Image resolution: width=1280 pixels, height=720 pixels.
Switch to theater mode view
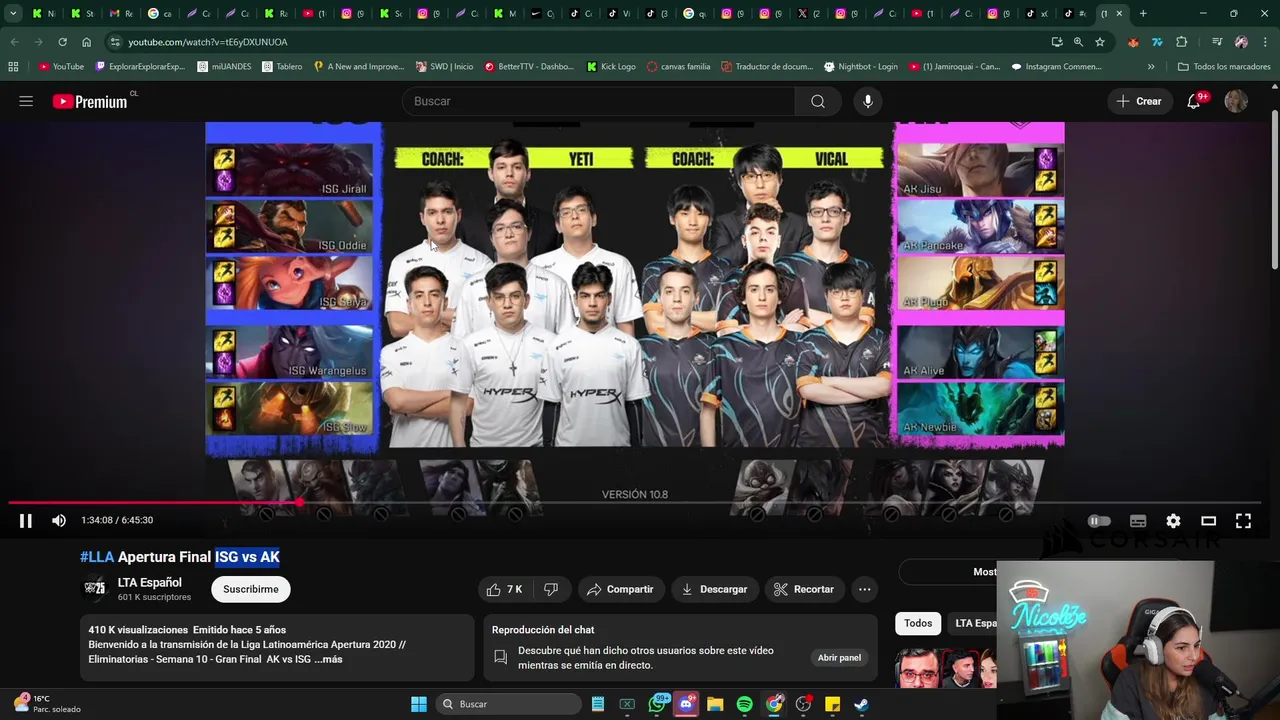[x=1208, y=521]
